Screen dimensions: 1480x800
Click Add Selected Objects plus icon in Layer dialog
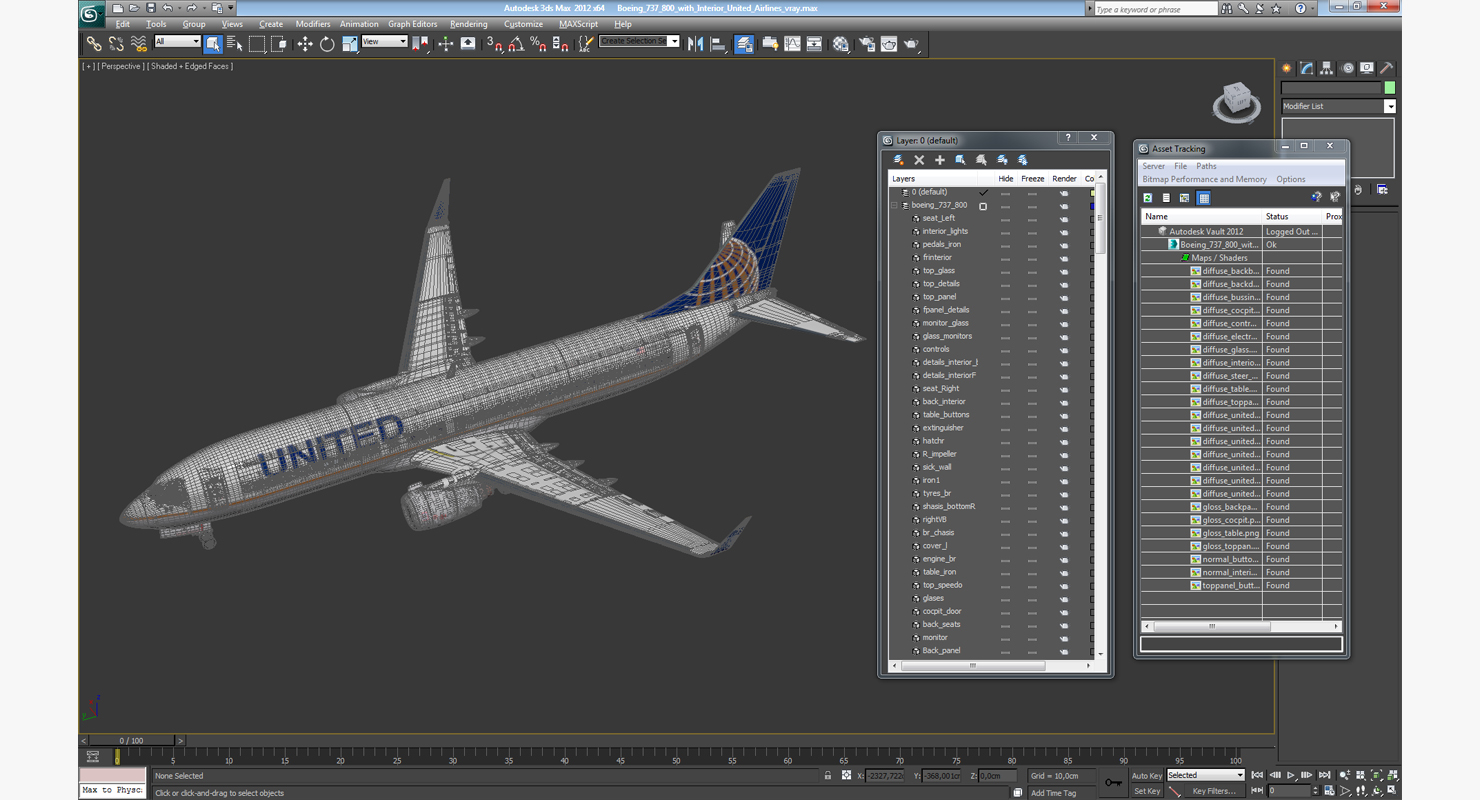pyautogui.click(x=940, y=160)
